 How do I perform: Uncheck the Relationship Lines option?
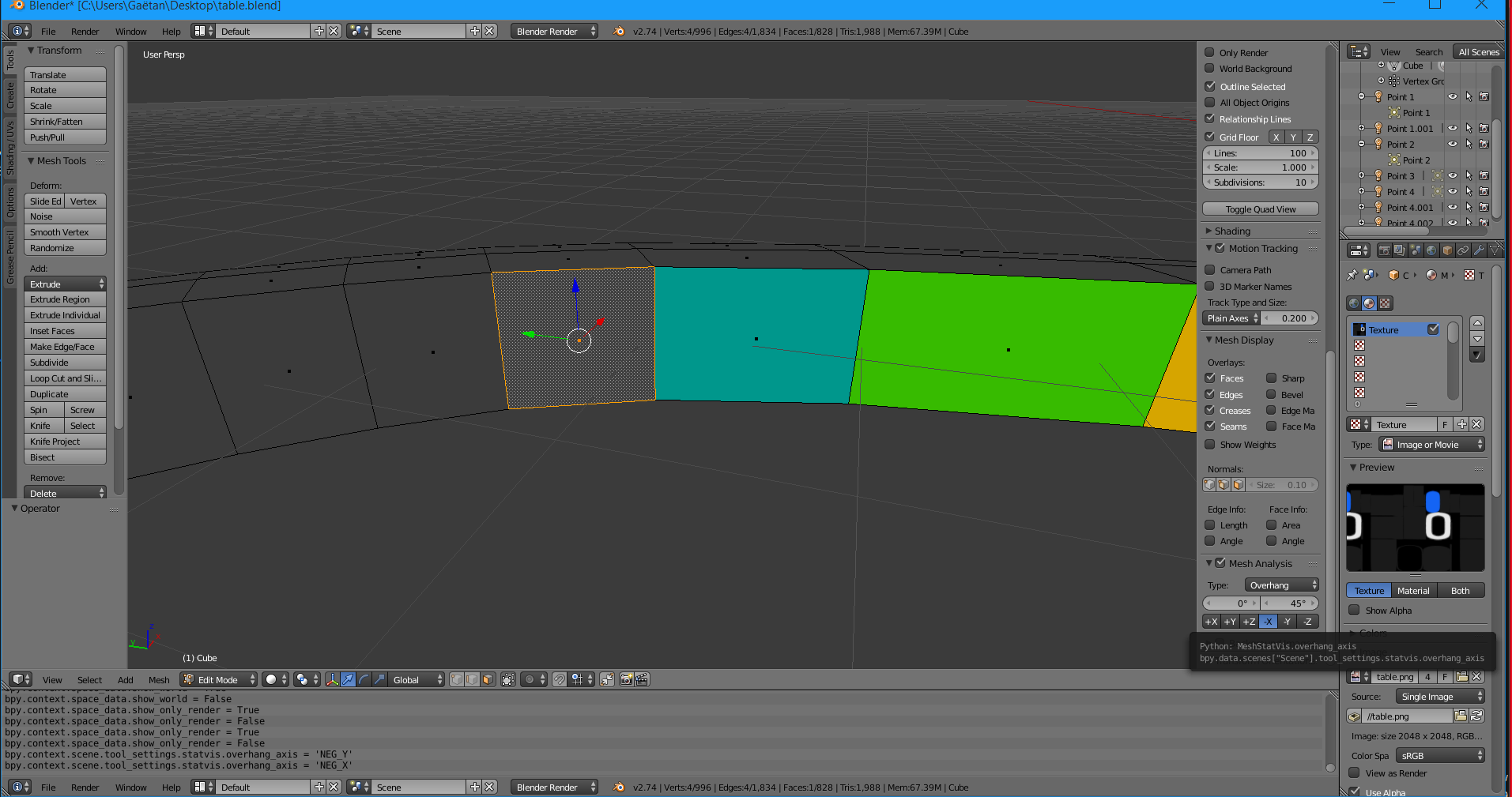pyautogui.click(x=1209, y=118)
